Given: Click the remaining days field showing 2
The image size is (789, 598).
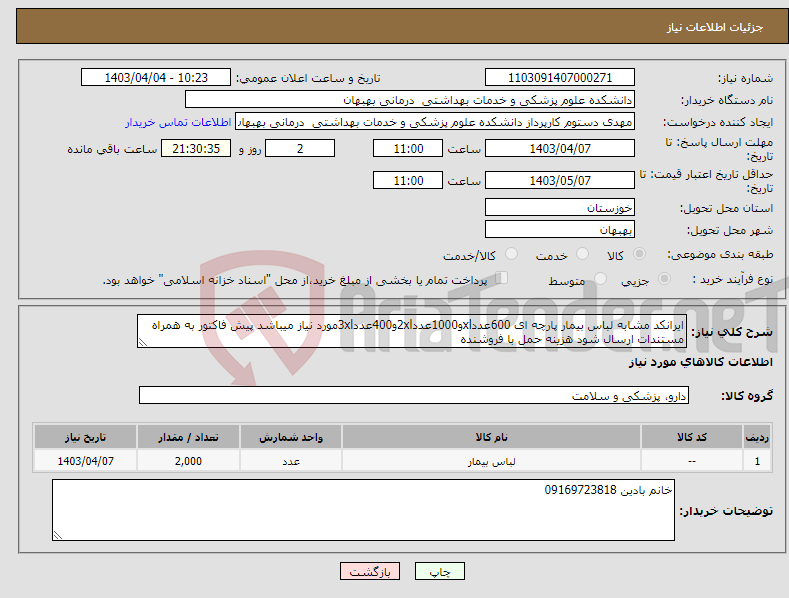Looking at the screenshot, I should 300,148.
